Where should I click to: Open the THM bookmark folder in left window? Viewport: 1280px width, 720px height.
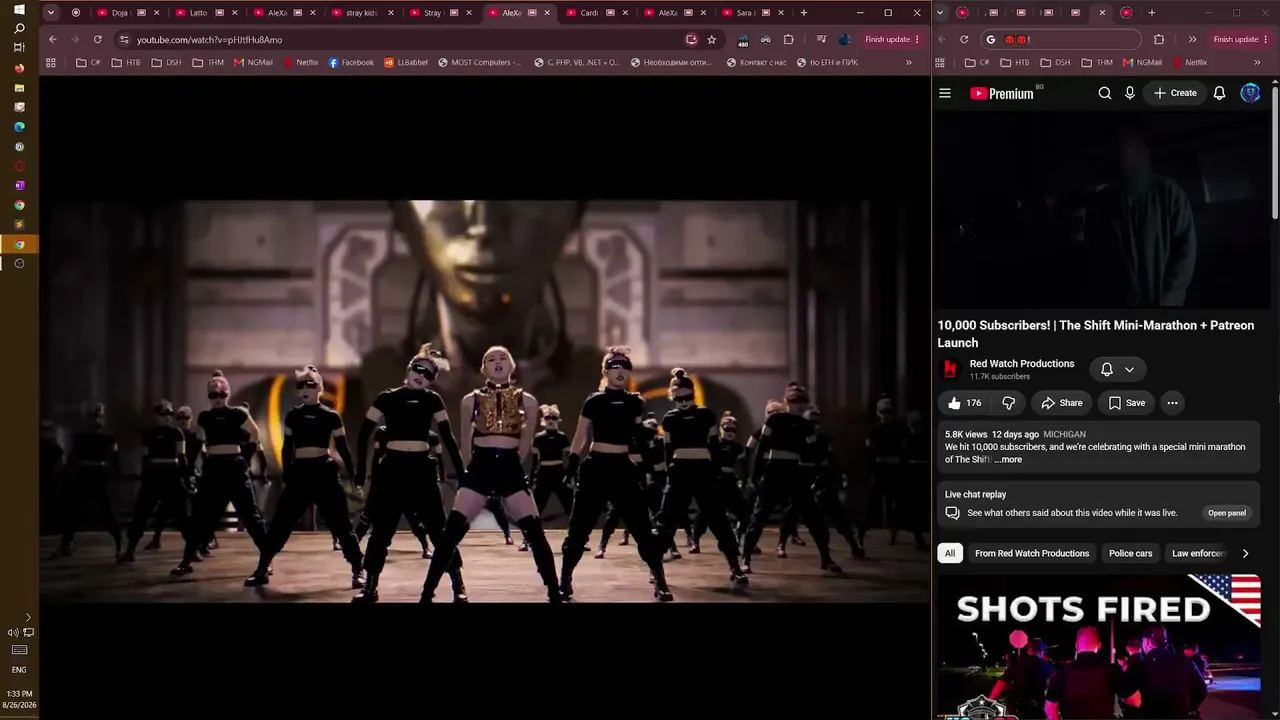(x=208, y=62)
